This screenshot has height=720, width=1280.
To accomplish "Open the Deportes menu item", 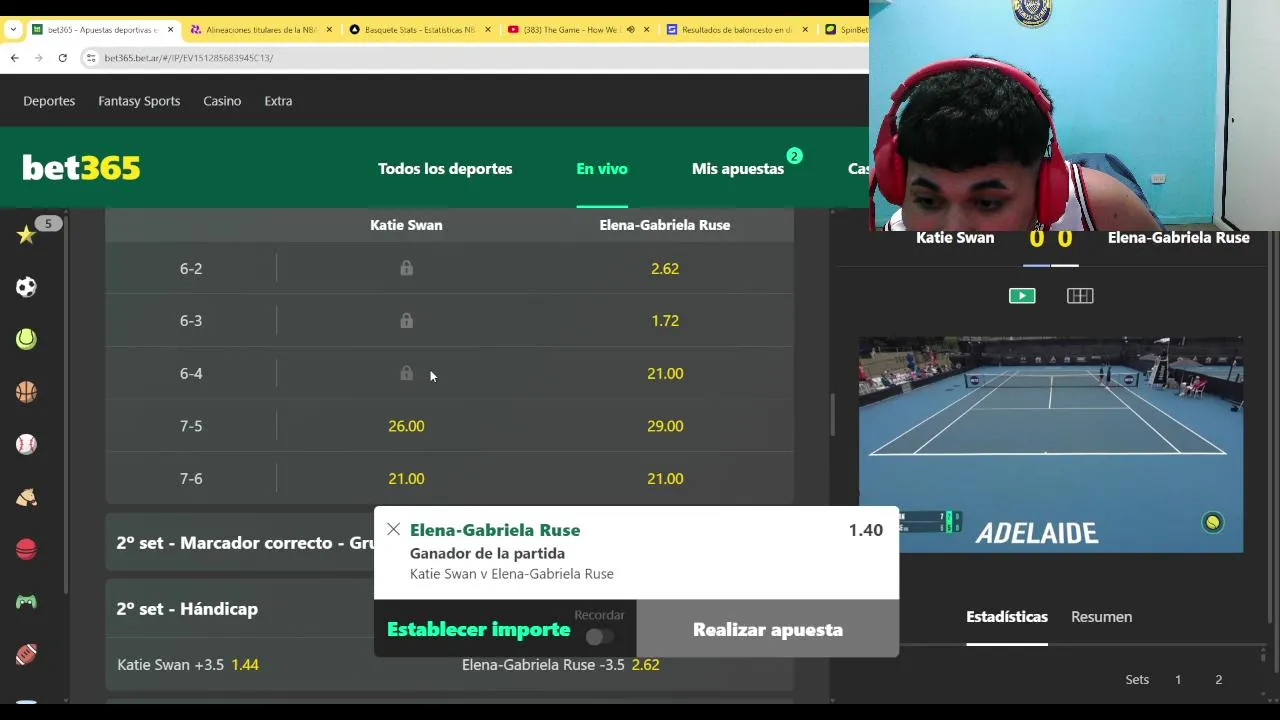I will [x=49, y=101].
